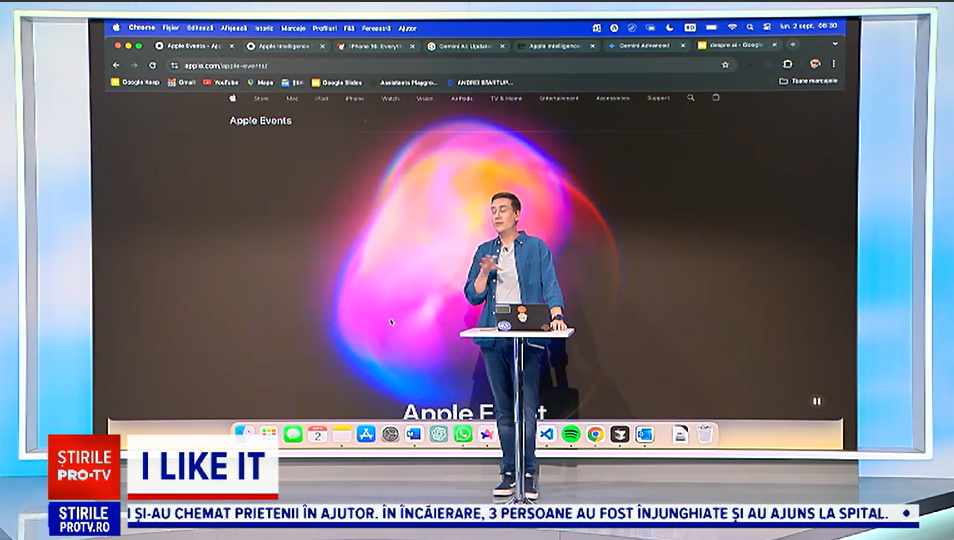954x540 pixels.
Task: Open the Maps bookmark
Action: pyautogui.click(x=260, y=82)
